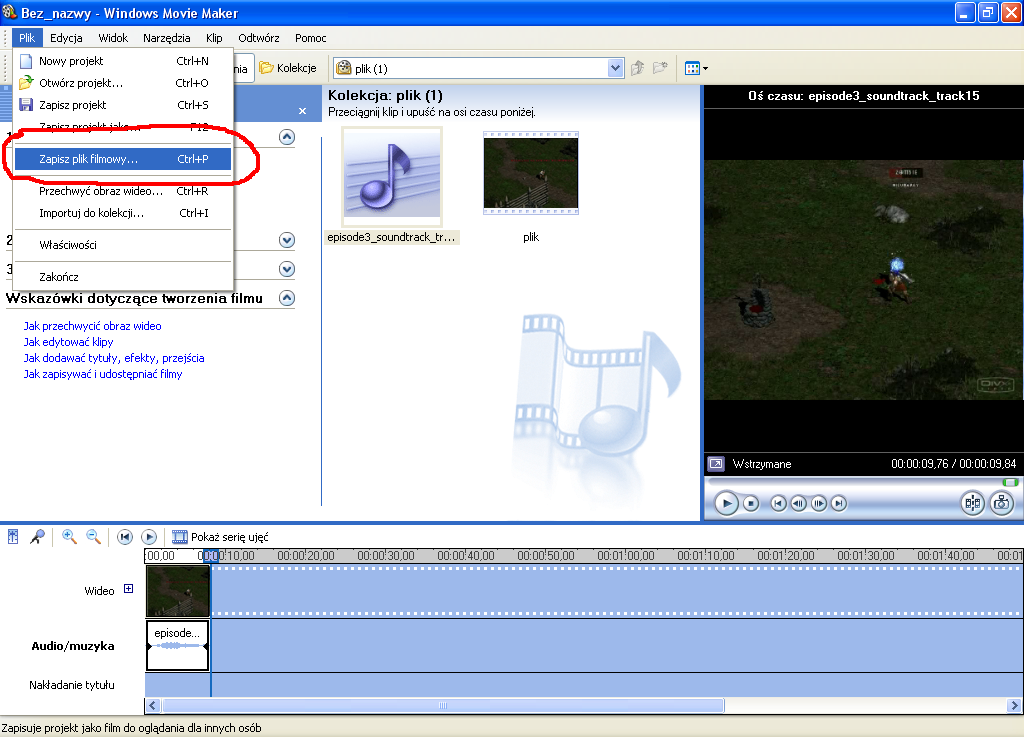This screenshot has height=737, width=1024.
Task: Open the Jak edytować klipy link
Action: (68, 342)
